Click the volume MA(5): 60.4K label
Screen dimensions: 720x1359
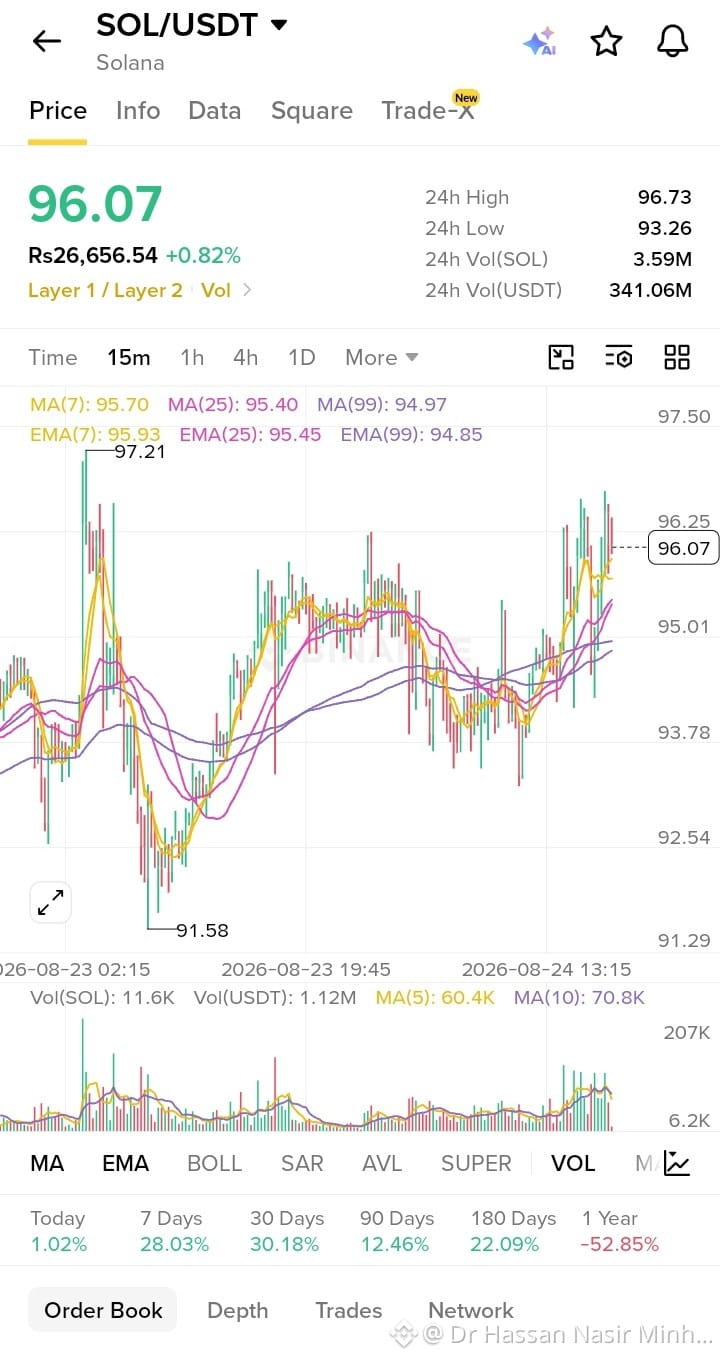pos(435,997)
